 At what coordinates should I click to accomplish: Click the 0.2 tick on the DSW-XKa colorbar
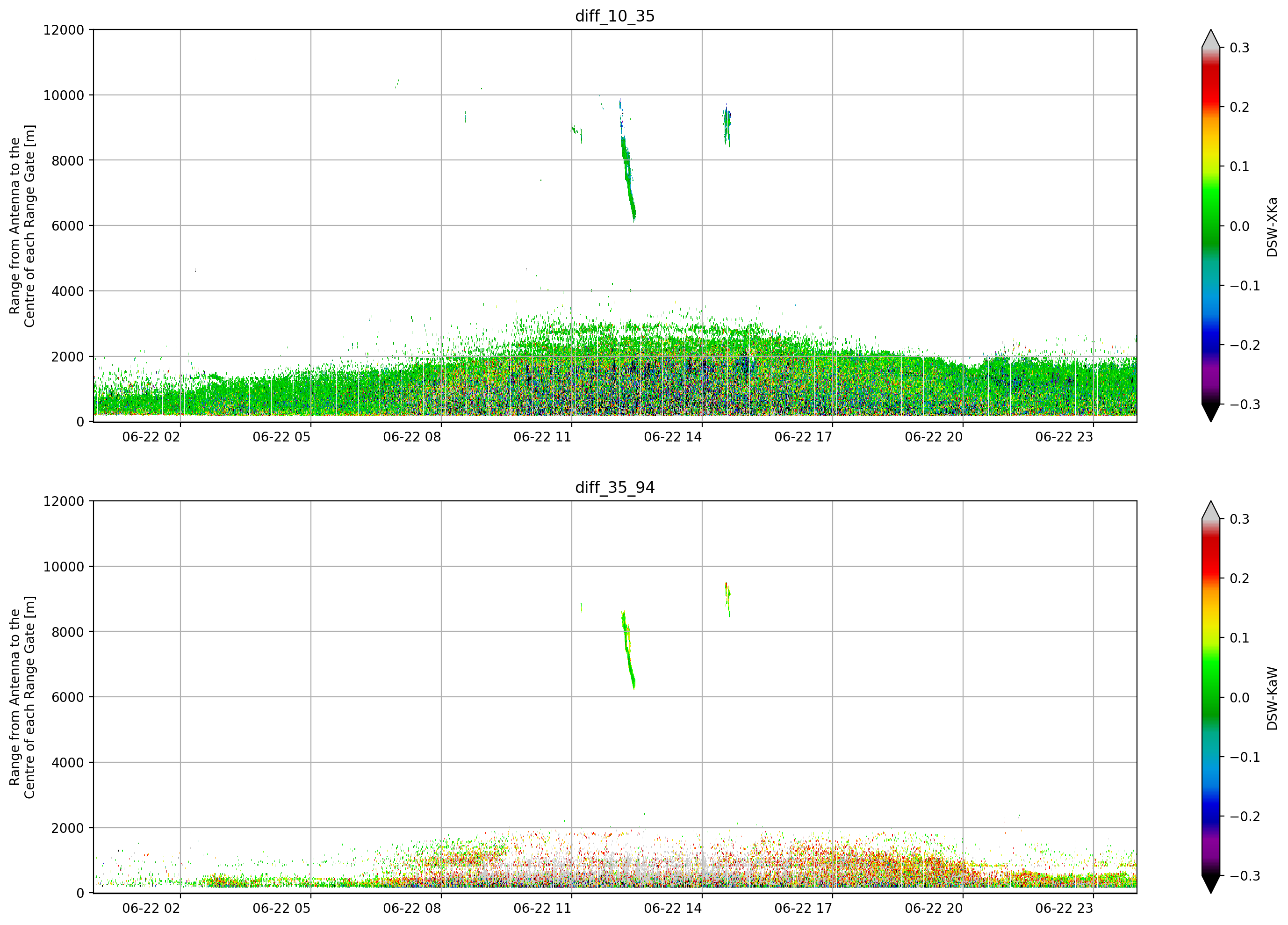point(1240,108)
